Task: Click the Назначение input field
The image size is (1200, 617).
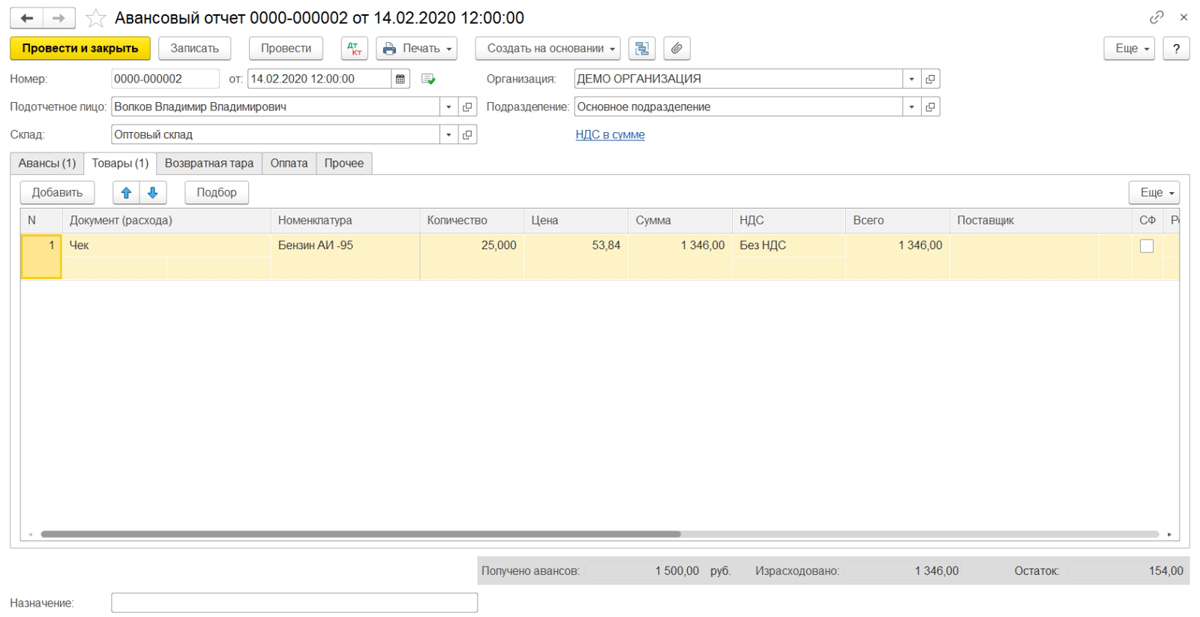Action: 294,603
